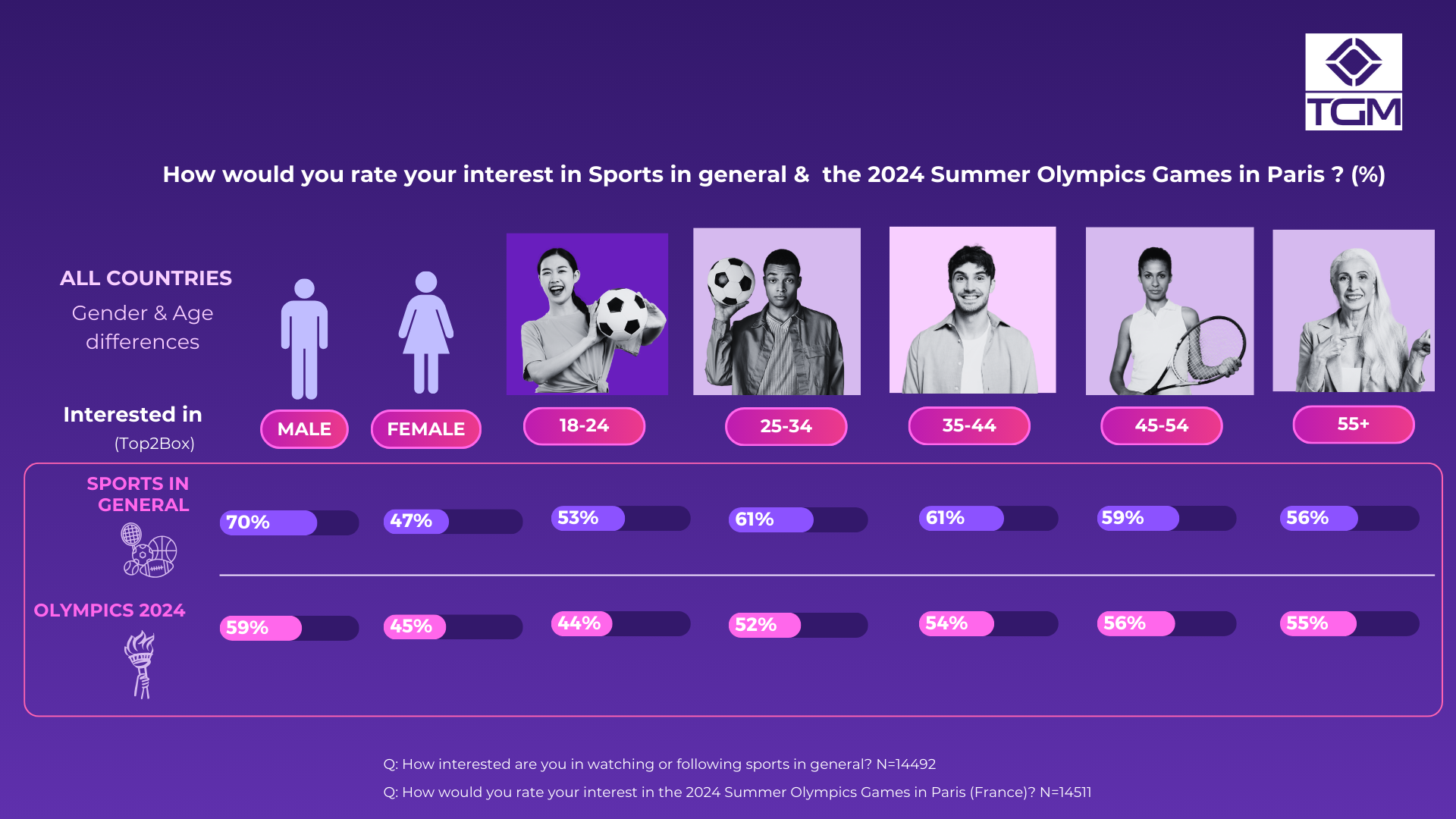Screen dimensions: 1456x819
Task: Click the 59% male Olympics bar
Action: (289, 628)
